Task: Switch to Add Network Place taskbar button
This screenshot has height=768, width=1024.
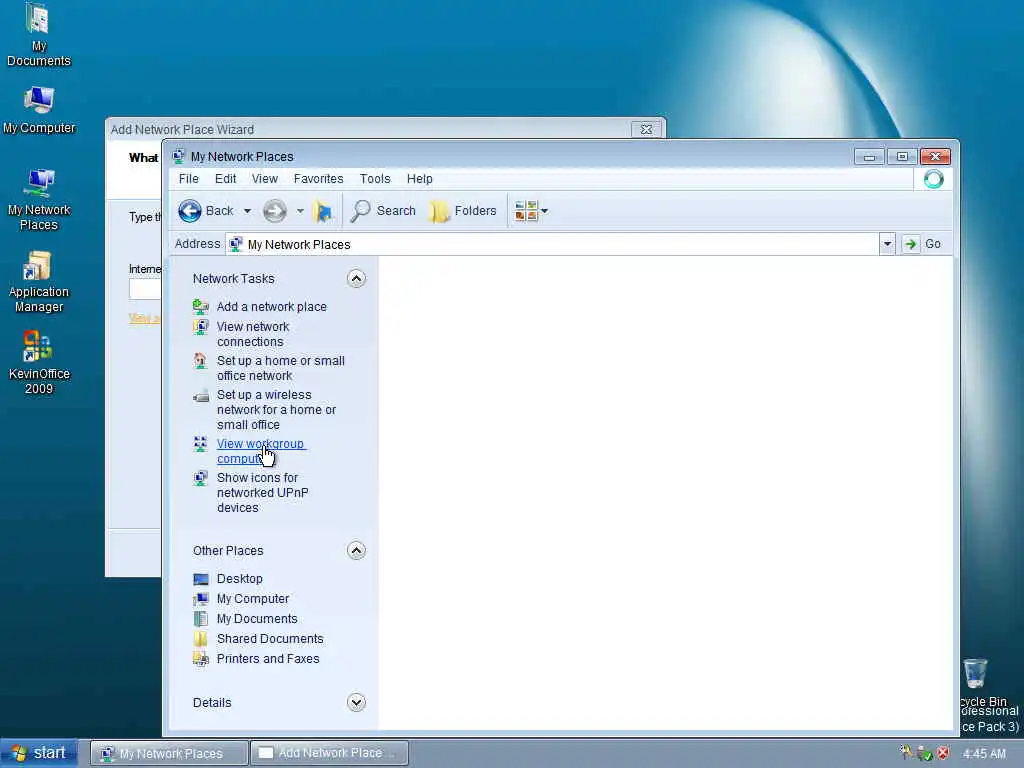Action: [x=330, y=753]
